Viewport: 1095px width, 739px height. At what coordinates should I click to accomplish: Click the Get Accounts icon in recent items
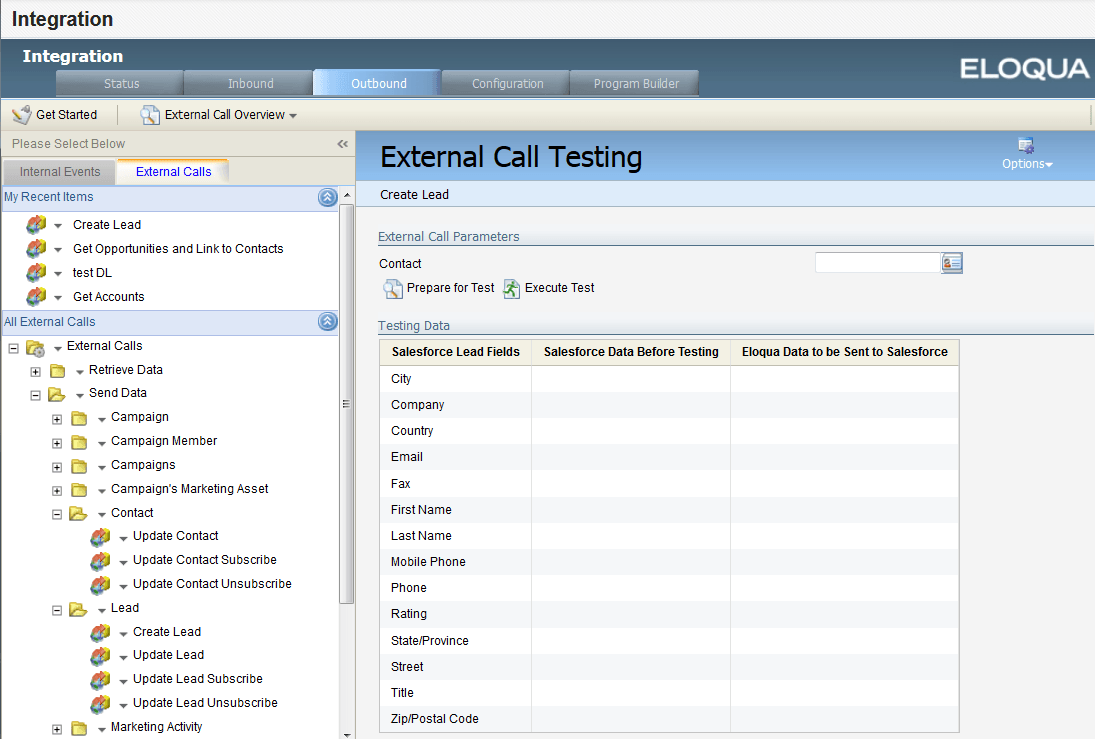pyautogui.click(x=37, y=296)
